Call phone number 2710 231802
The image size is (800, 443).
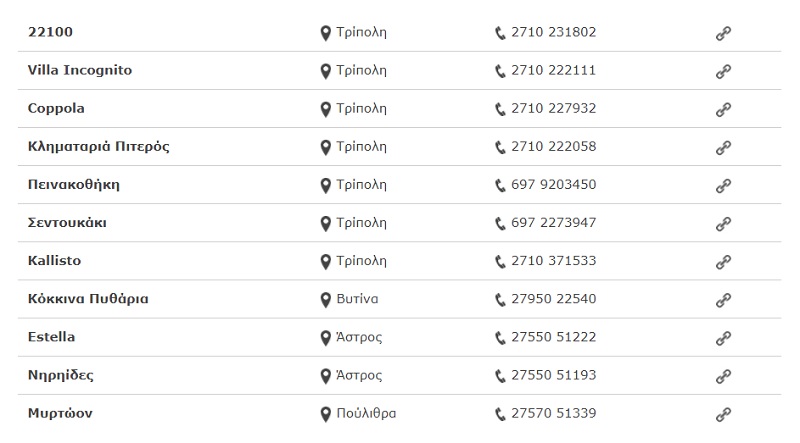[x=553, y=32]
